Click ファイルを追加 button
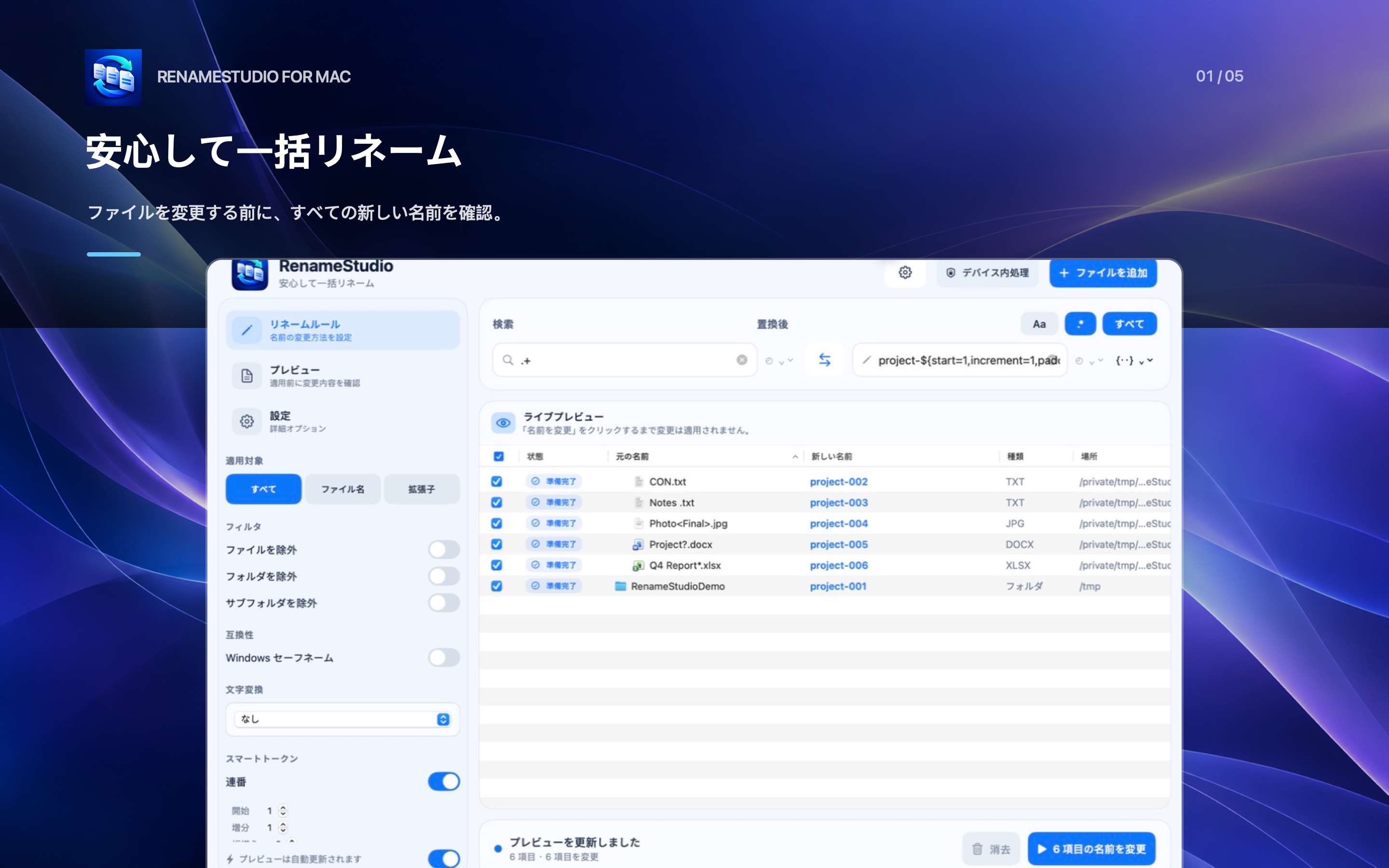The width and height of the screenshot is (1389, 868). (1103, 272)
